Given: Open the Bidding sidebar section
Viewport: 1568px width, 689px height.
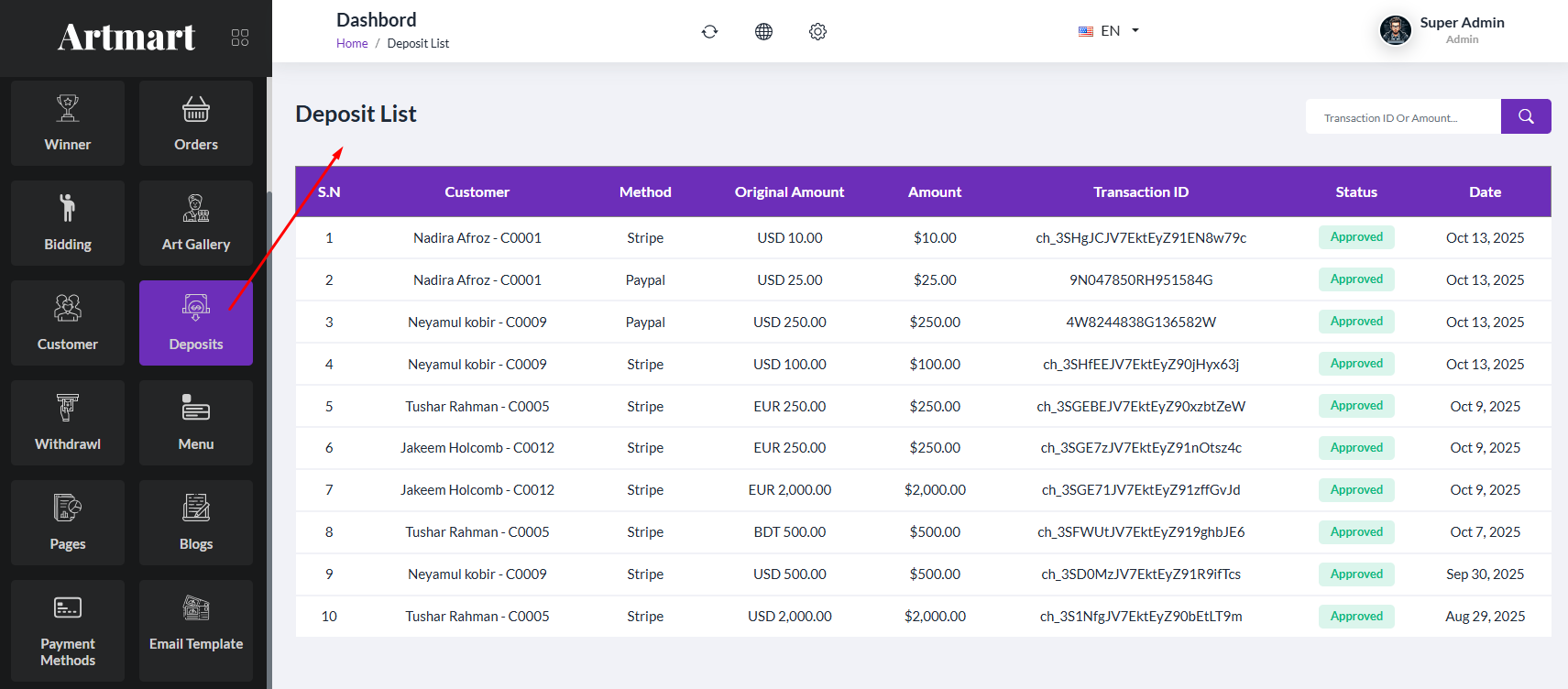Looking at the screenshot, I should [x=68, y=223].
